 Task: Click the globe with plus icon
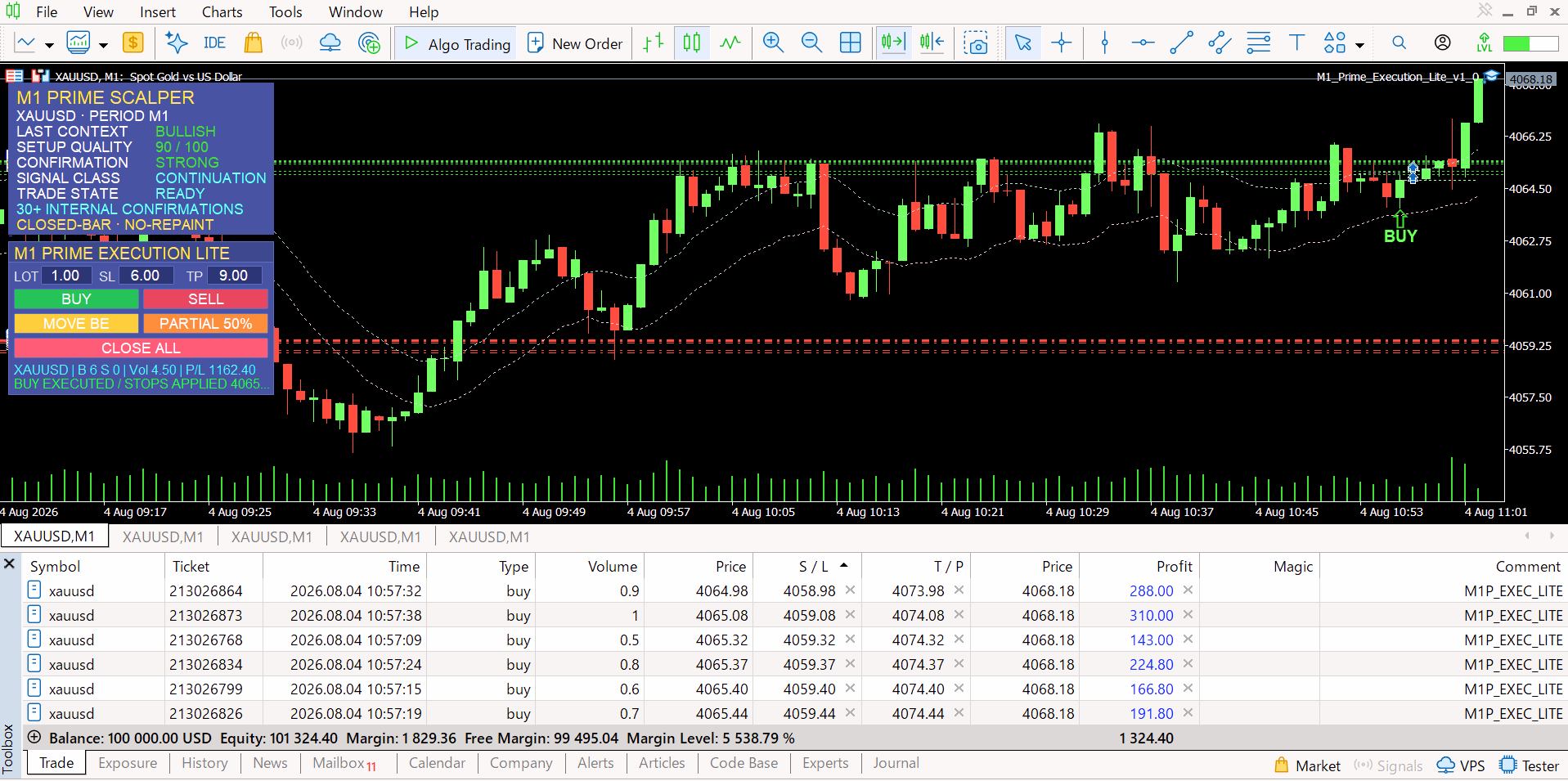point(370,43)
